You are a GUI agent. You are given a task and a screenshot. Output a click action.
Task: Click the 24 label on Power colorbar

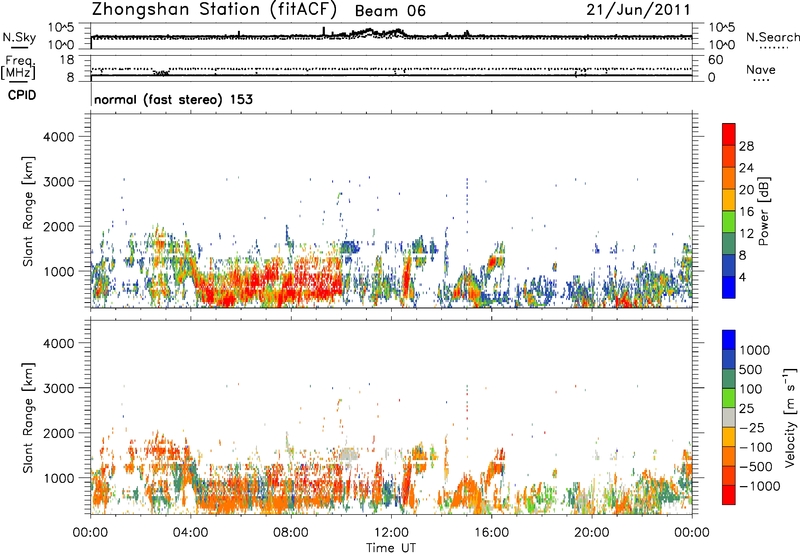click(x=746, y=168)
